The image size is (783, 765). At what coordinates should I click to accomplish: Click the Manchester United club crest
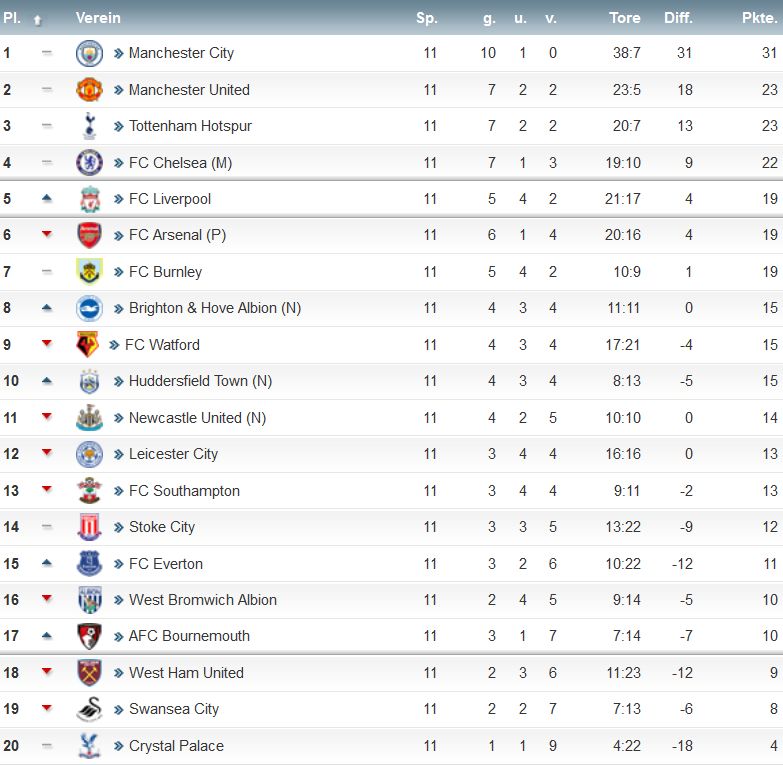click(89, 90)
